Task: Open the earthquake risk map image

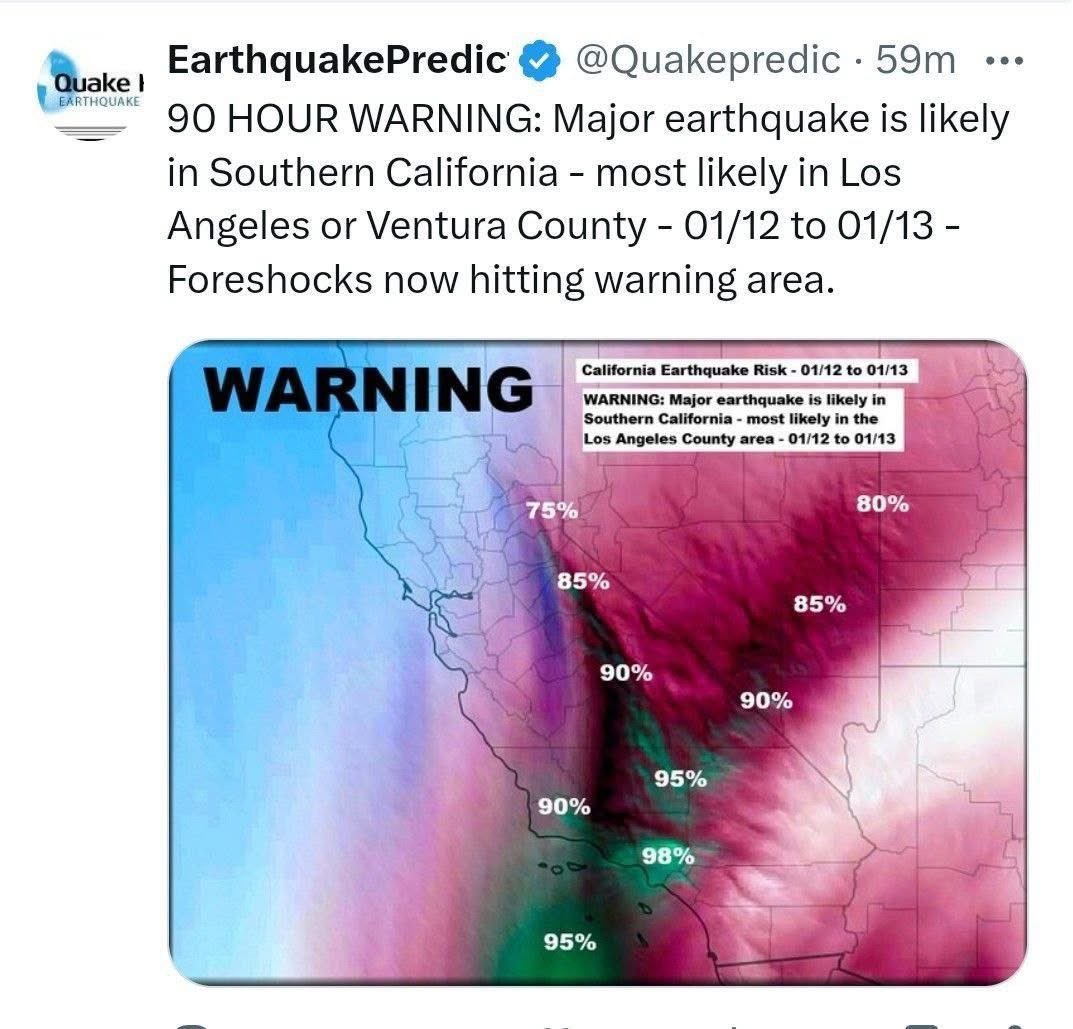Action: pyautogui.click(x=597, y=662)
